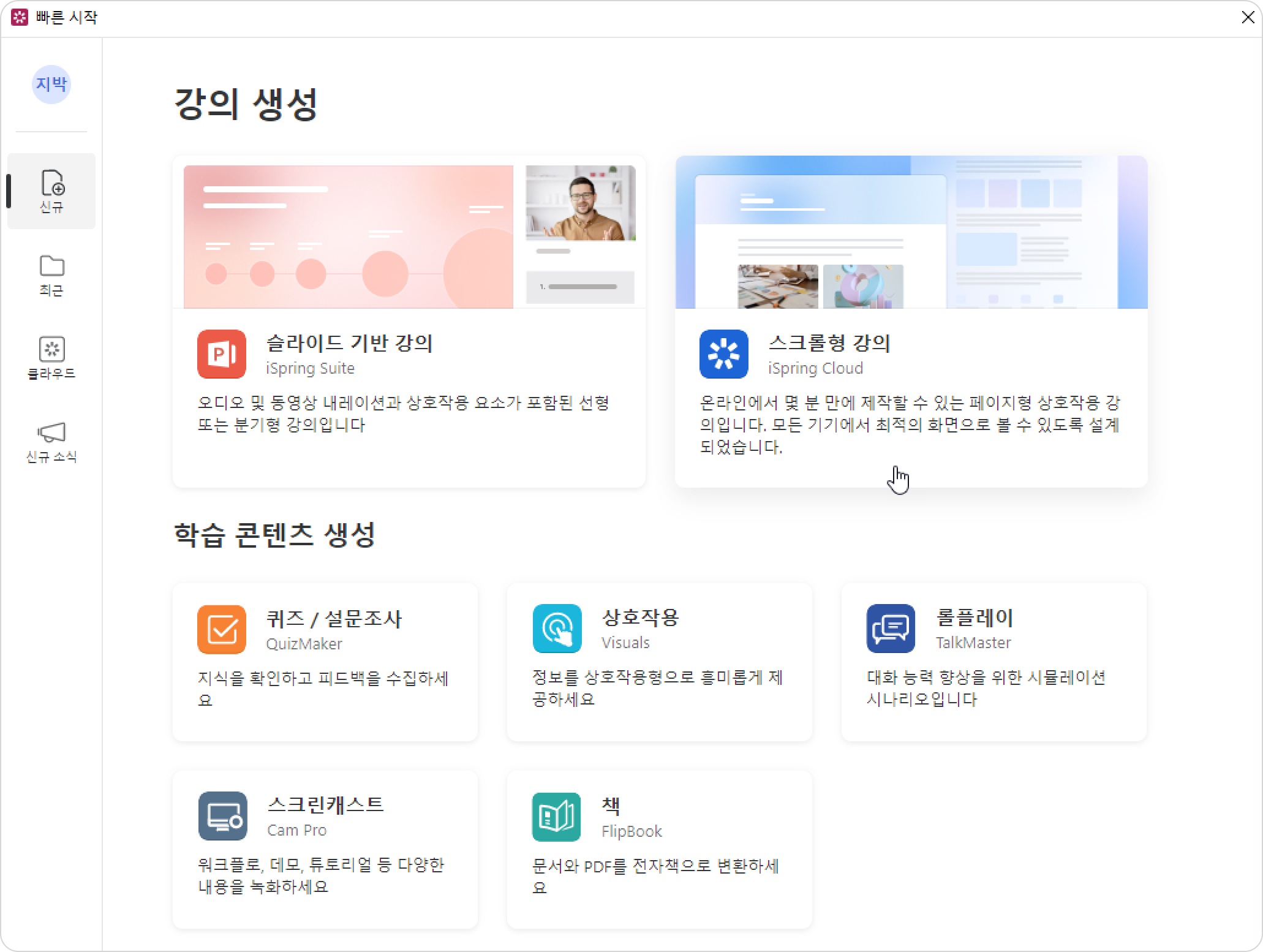Open the FlipBook book icon
Image resolution: width=1263 pixels, height=952 pixels.
(556, 817)
